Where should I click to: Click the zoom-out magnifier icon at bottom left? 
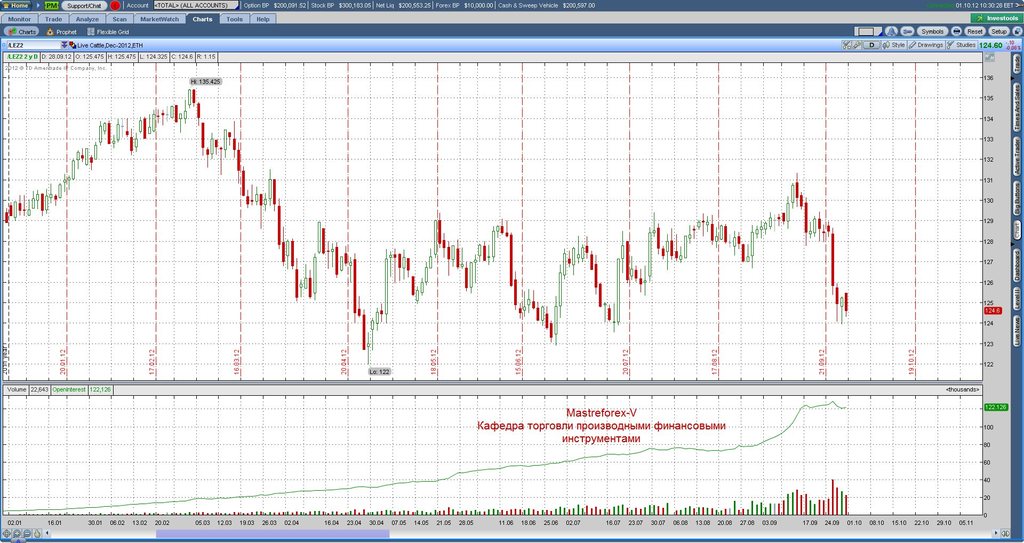click(25, 535)
